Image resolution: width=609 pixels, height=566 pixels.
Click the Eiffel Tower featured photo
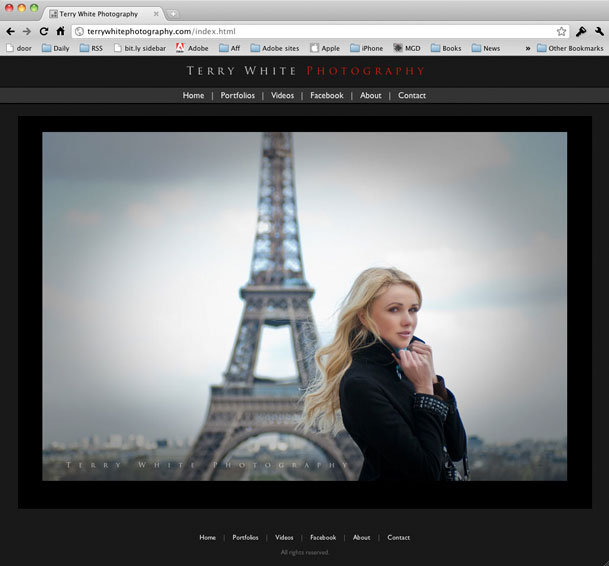coord(304,306)
